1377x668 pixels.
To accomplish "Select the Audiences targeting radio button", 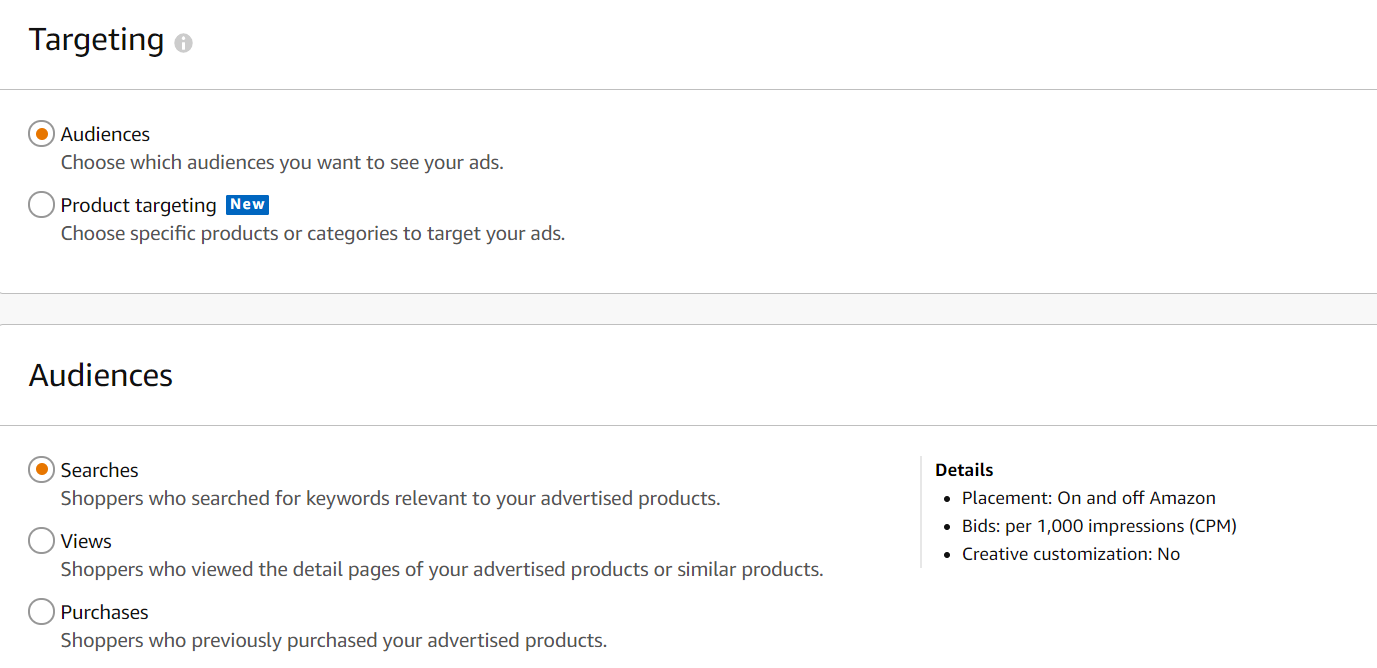I will coord(41,134).
